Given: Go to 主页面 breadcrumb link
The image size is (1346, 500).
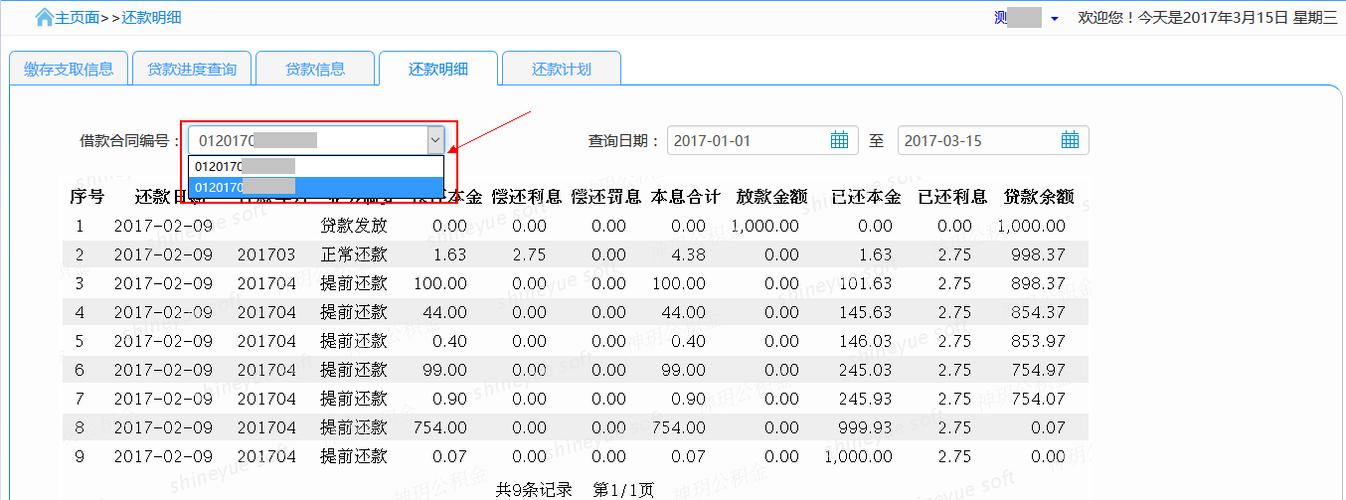Looking at the screenshot, I should 77,17.
